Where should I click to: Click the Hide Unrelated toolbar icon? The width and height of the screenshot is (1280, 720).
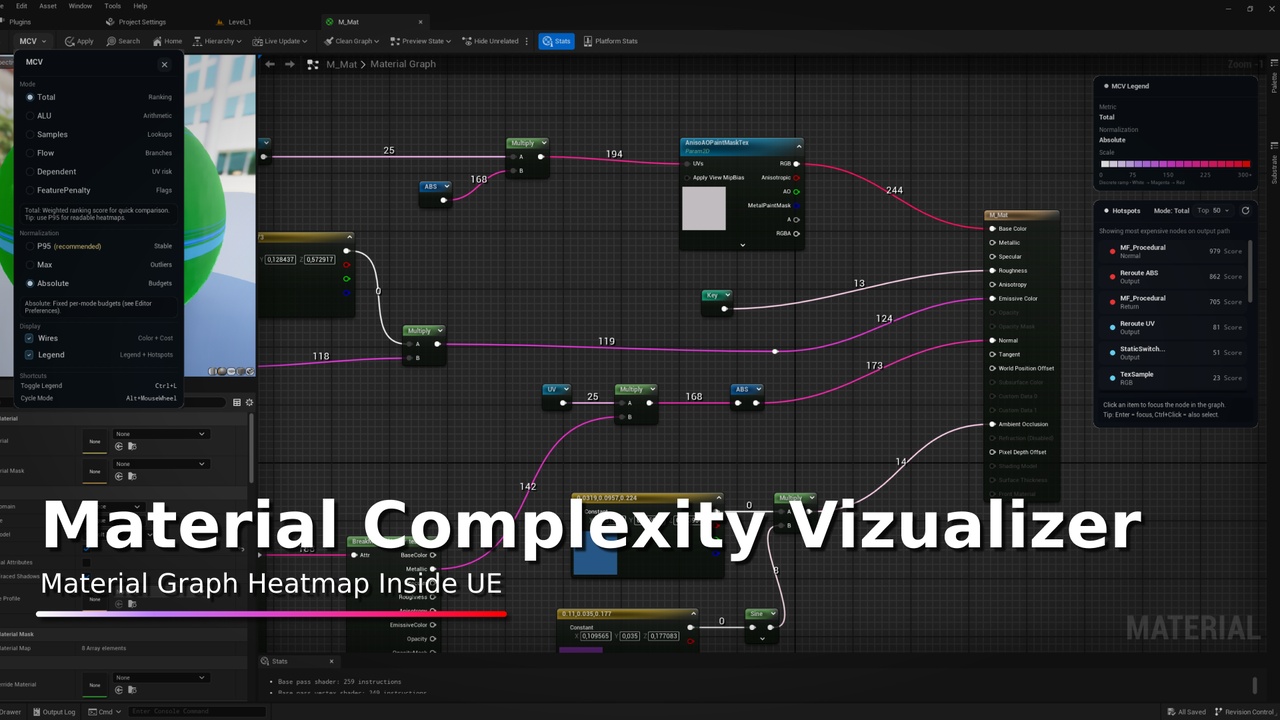point(466,41)
